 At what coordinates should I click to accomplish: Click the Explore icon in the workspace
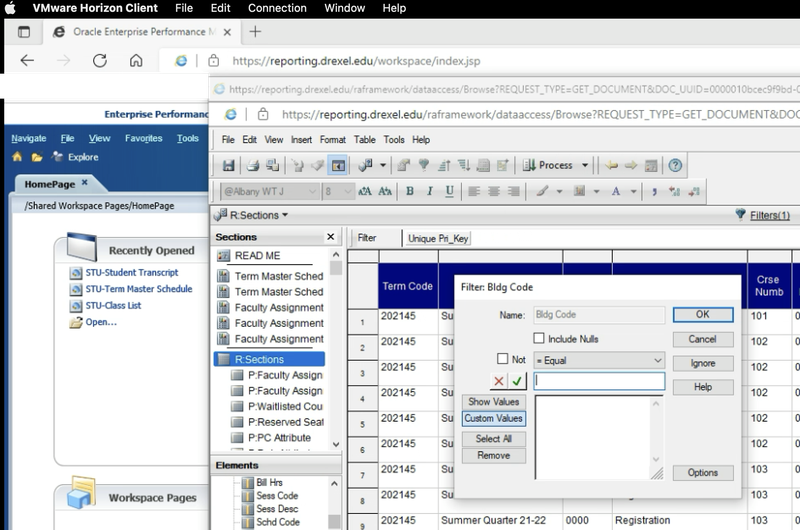click(x=57, y=157)
